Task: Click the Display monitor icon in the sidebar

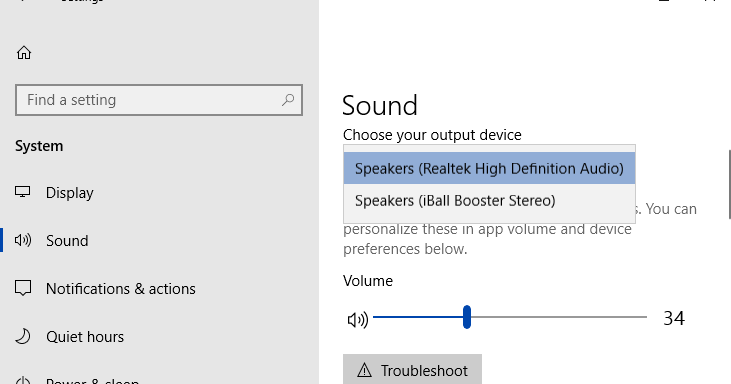Action: (x=22, y=192)
